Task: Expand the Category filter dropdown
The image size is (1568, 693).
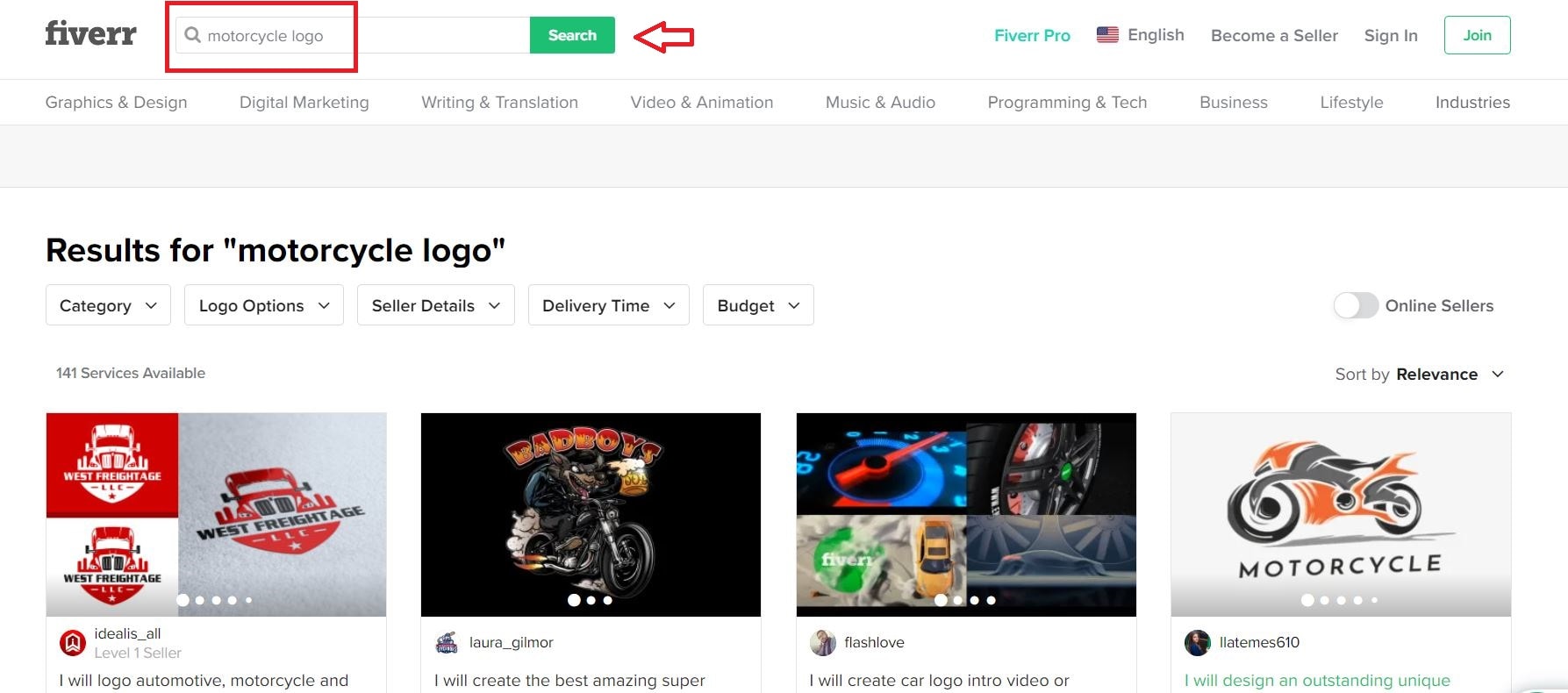Action: [108, 305]
